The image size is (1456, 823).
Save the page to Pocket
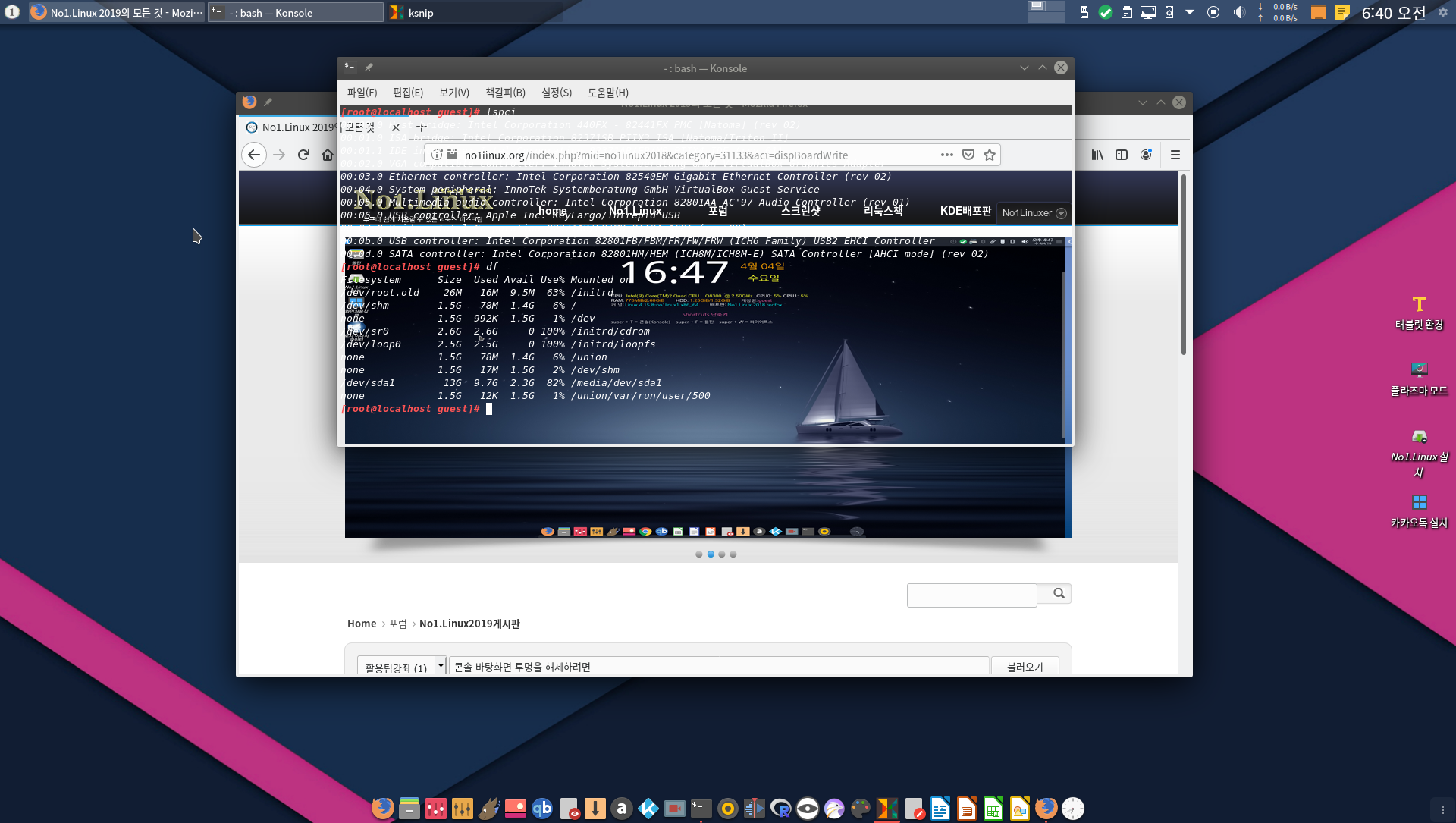pos(968,155)
